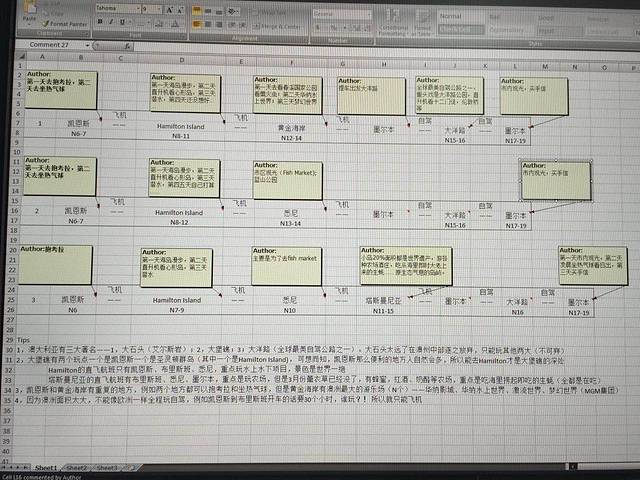Click the Insert Worksheet tab icon
640x480 pixels.
pyautogui.click(x=129, y=467)
